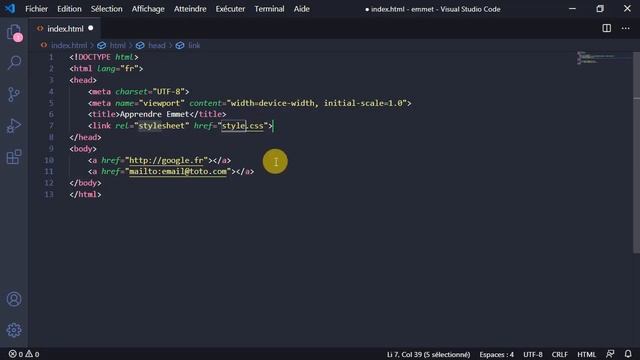
Task: Click the closing head tag
Action: [85, 138]
